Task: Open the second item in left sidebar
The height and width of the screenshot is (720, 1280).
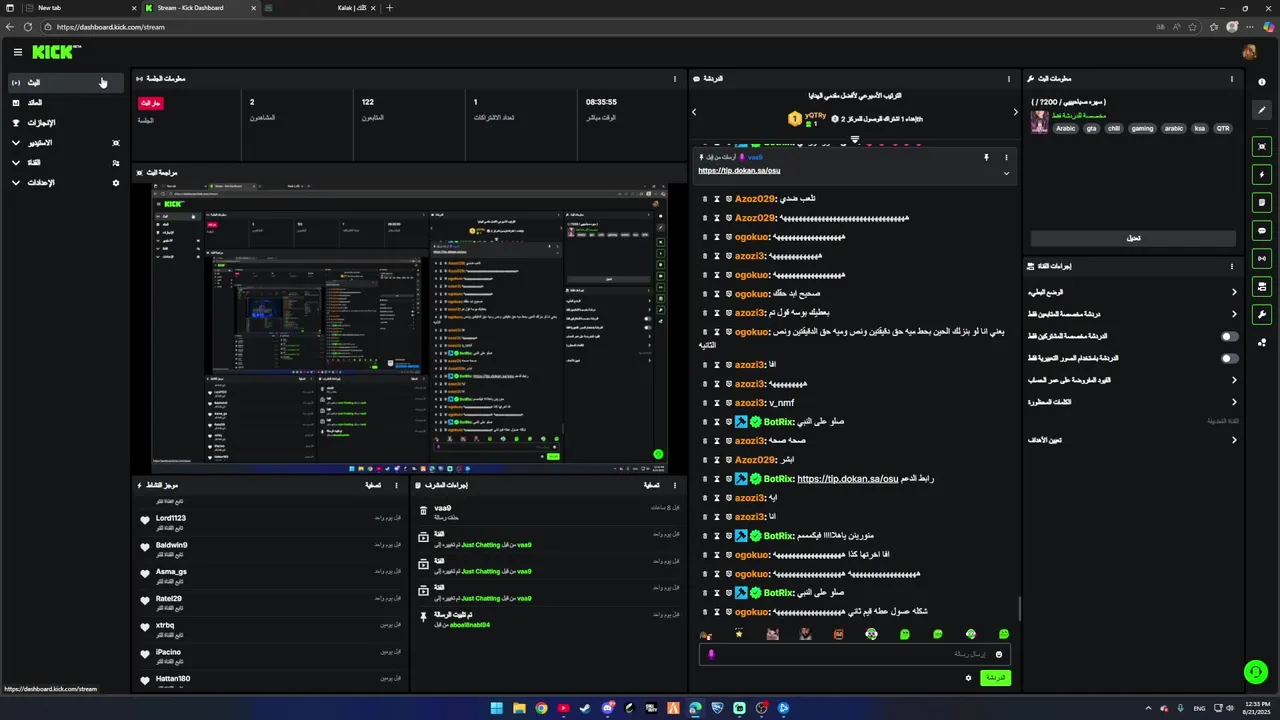Action: click(x=65, y=103)
